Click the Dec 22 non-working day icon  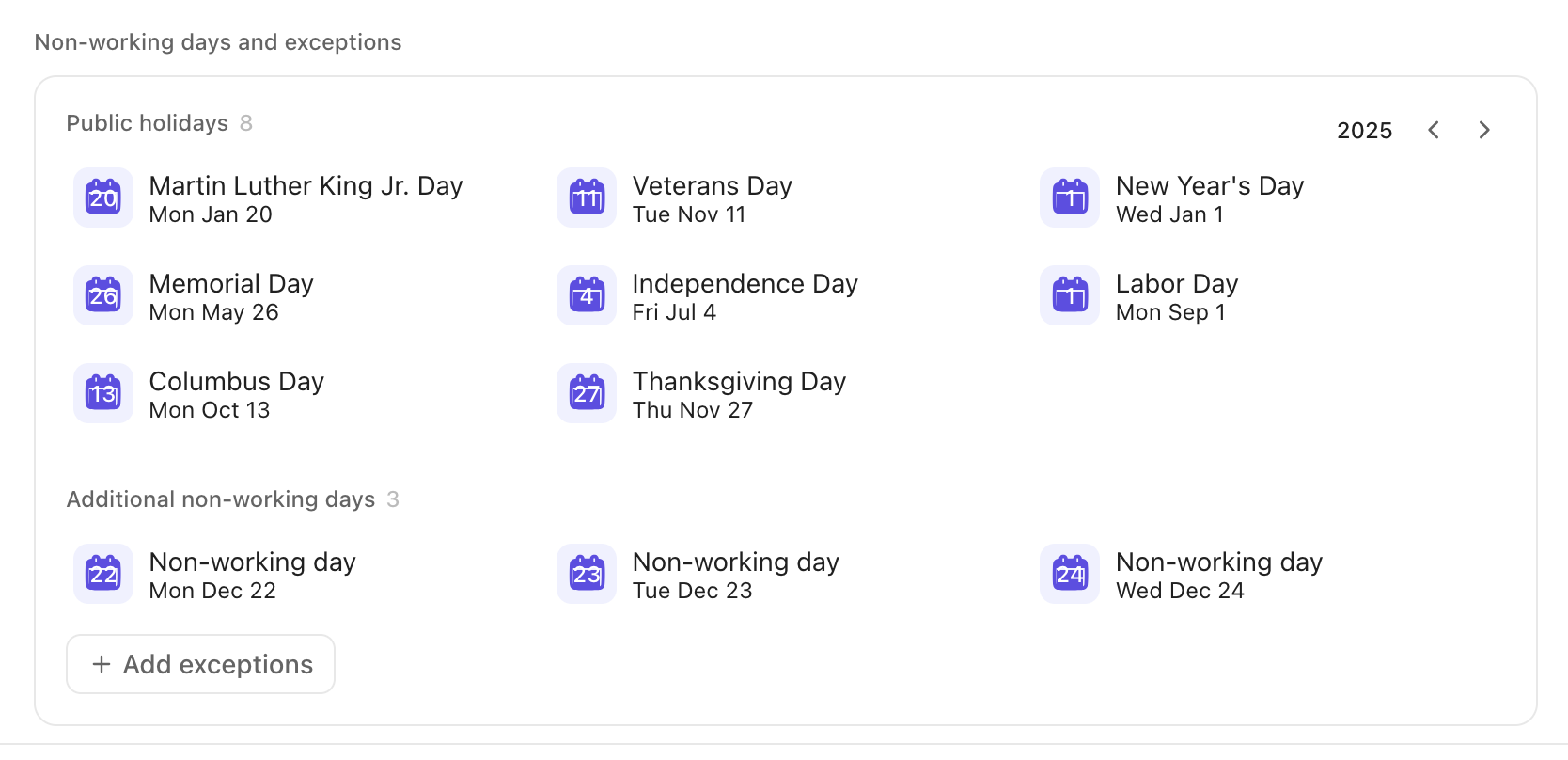[103, 574]
